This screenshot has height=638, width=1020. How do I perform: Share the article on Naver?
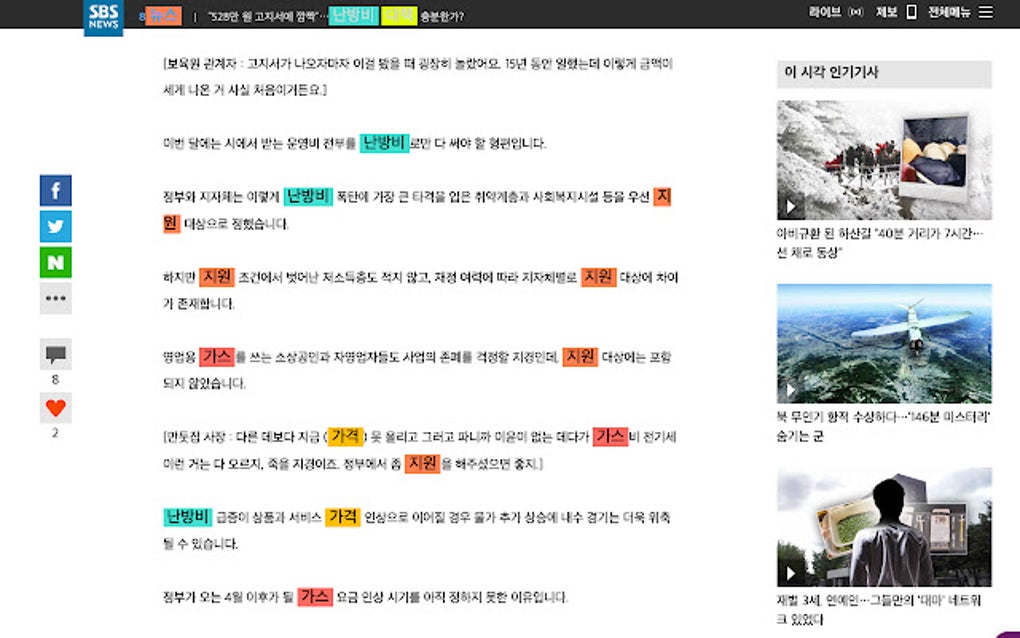(x=55, y=262)
